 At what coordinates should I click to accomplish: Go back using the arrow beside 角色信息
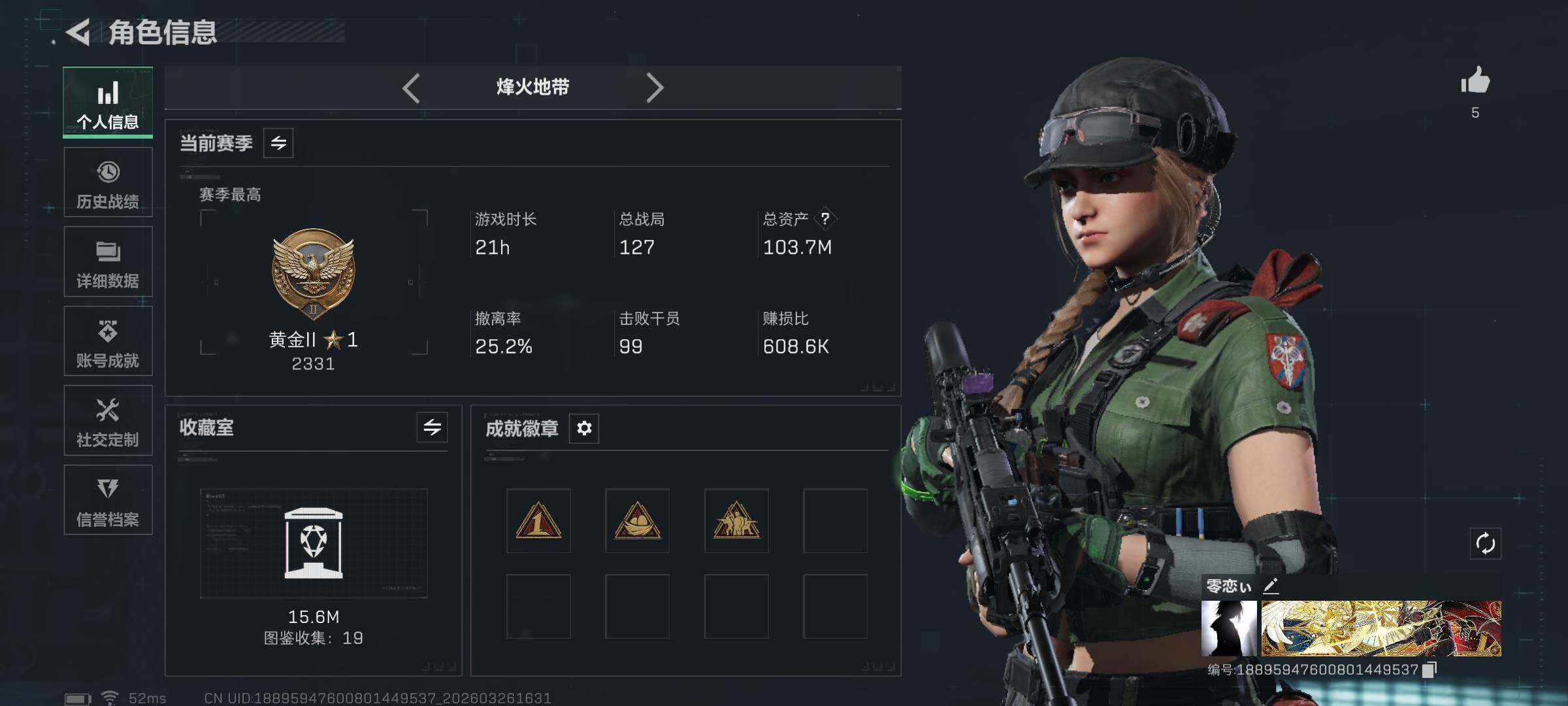tap(78, 32)
